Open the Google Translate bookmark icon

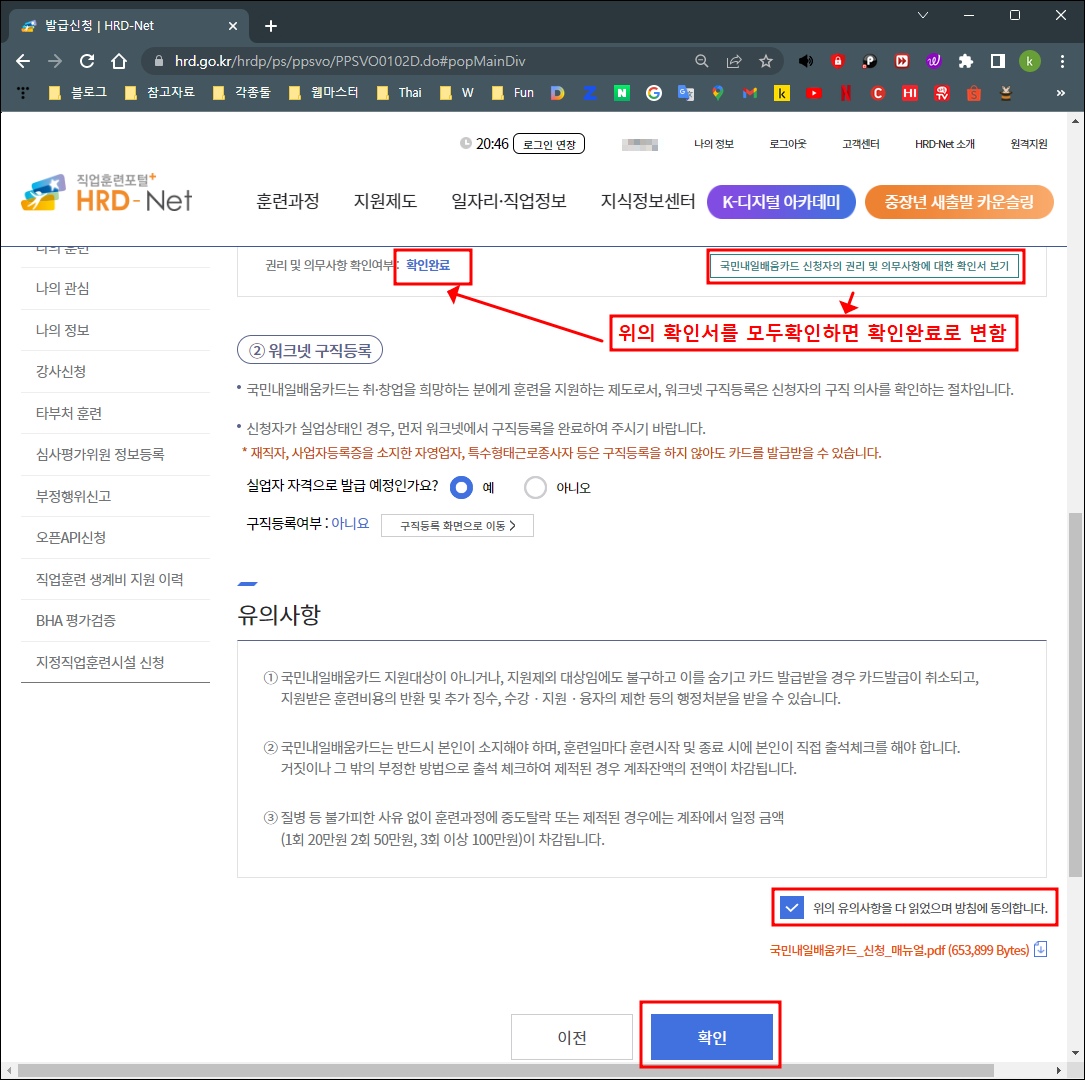tap(685, 92)
